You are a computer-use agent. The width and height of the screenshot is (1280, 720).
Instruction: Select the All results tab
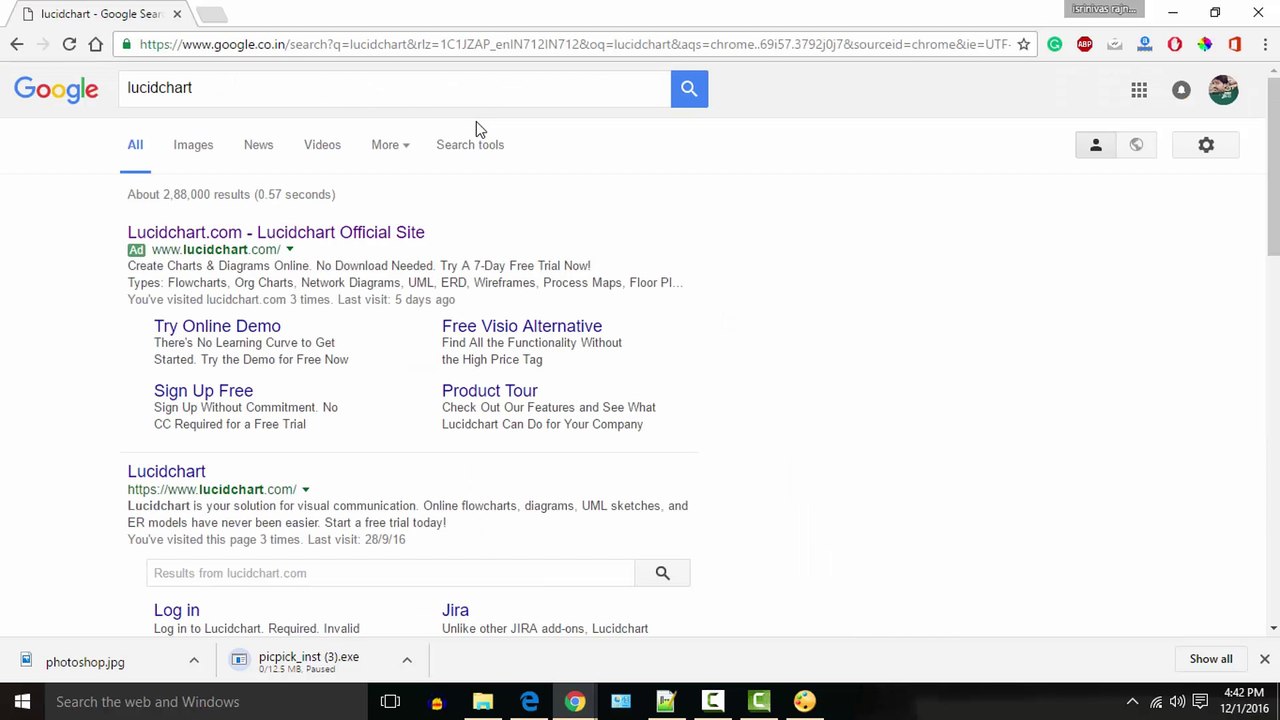pyautogui.click(x=135, y=145)
